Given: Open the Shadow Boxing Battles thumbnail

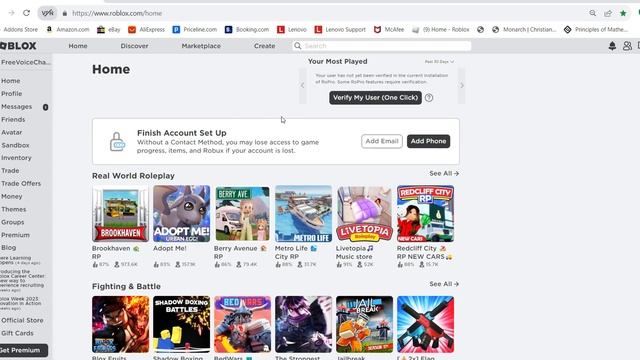Looking at the screenshot, I should coord(182,324).
